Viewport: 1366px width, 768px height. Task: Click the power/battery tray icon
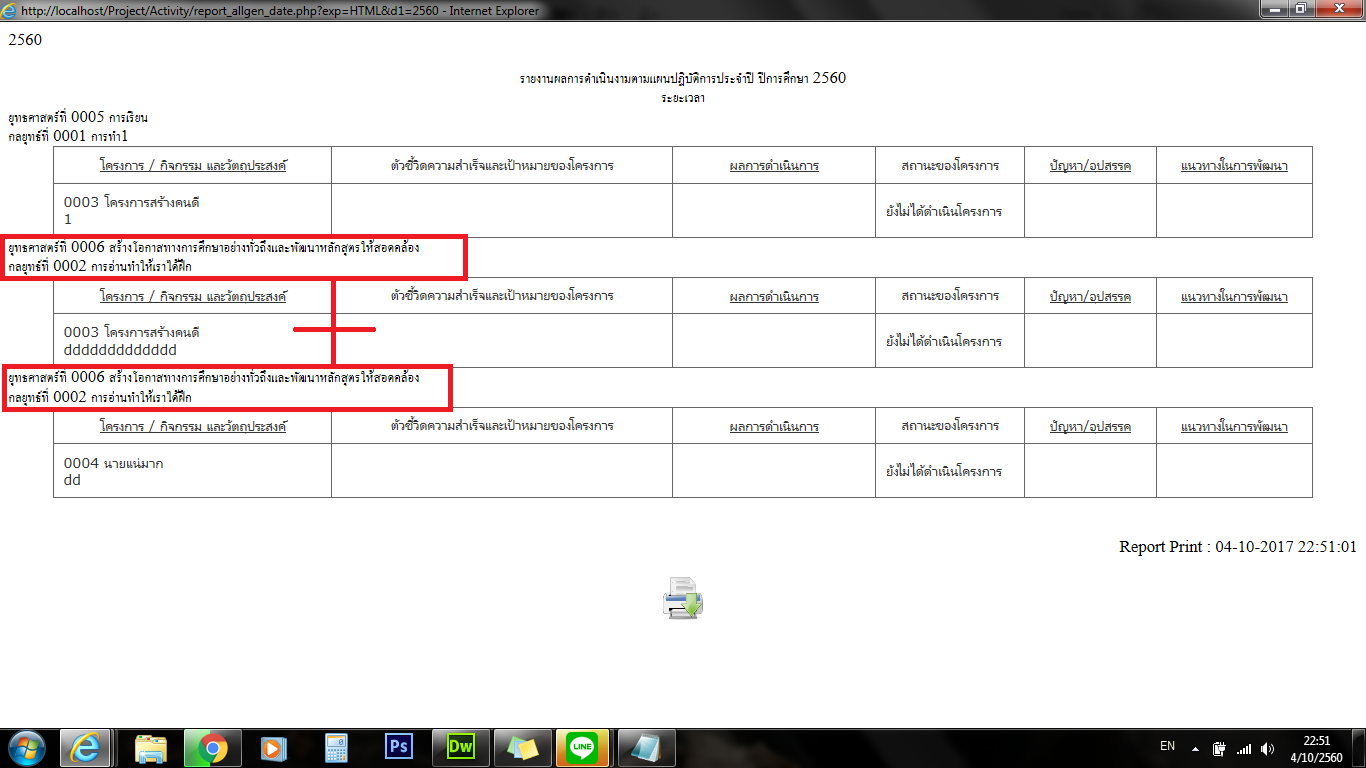pyautogui.click(x=1219, y=748)
